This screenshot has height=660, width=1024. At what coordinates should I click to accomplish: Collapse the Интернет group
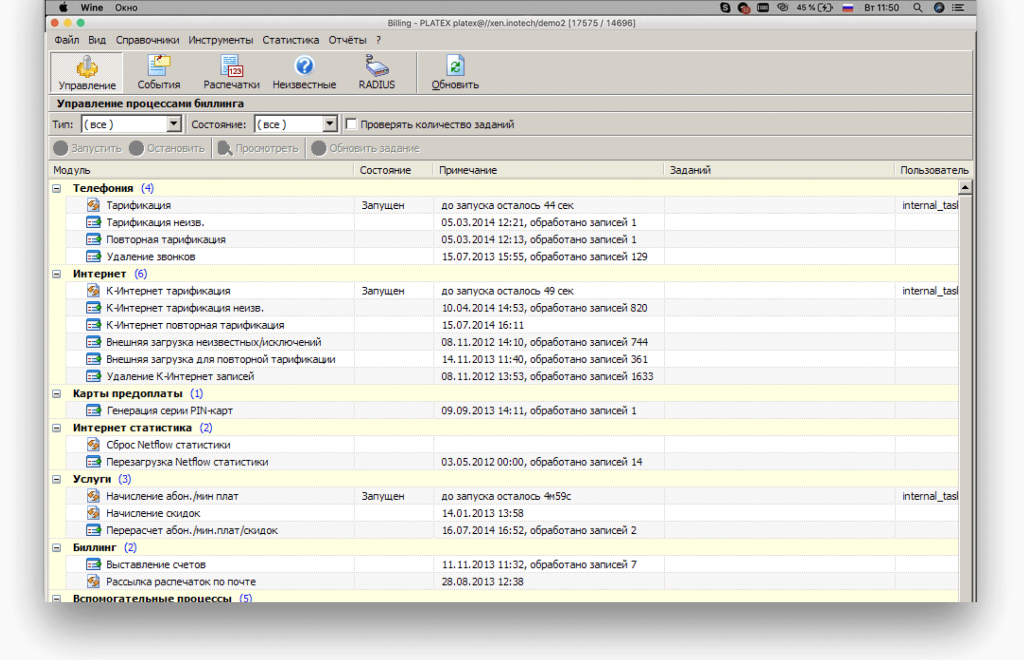pyautogui.click(x=57, y=274)
